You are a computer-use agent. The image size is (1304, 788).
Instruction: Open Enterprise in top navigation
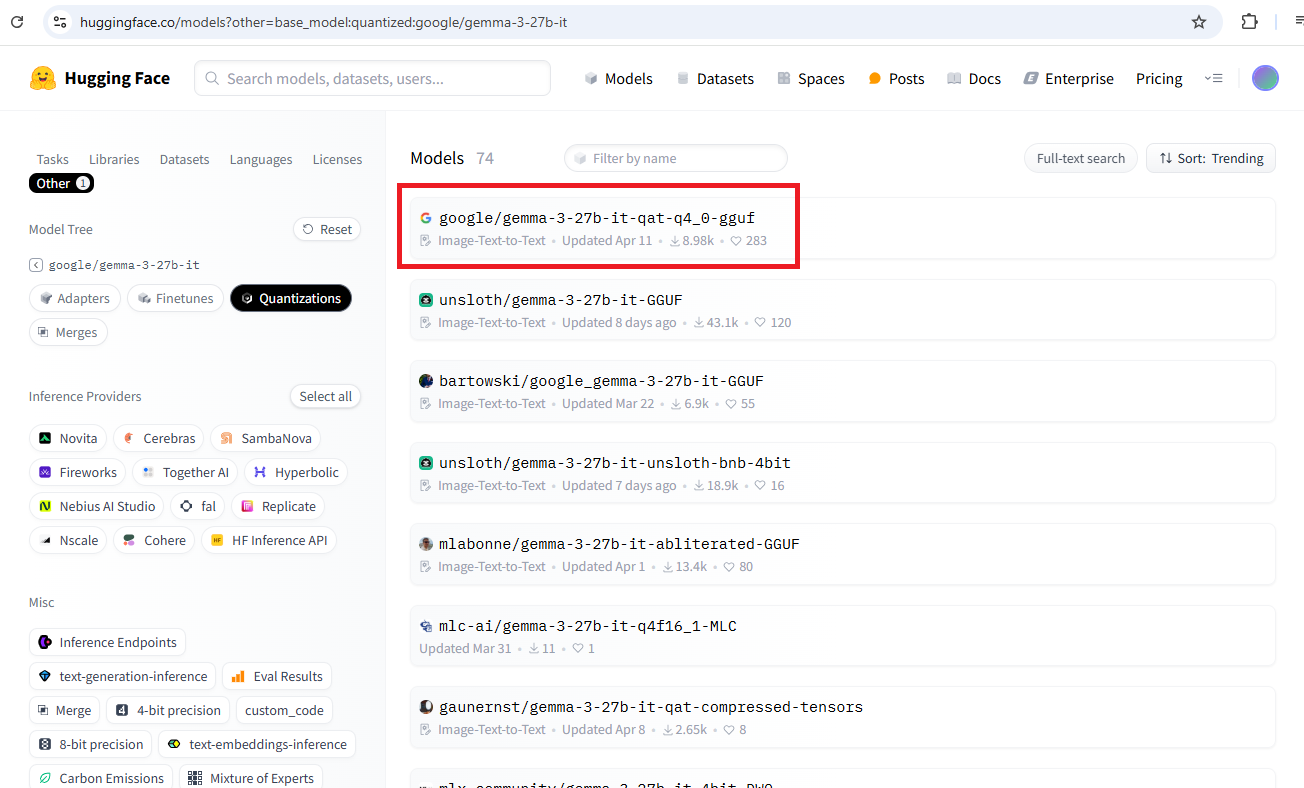pos(1069,78)
